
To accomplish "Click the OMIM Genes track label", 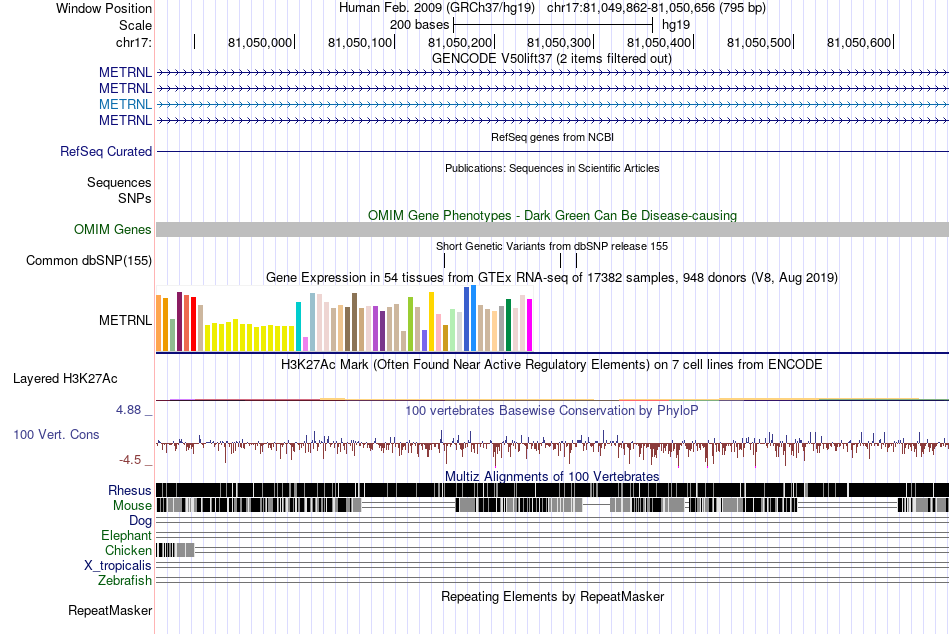I will [113, 229].
